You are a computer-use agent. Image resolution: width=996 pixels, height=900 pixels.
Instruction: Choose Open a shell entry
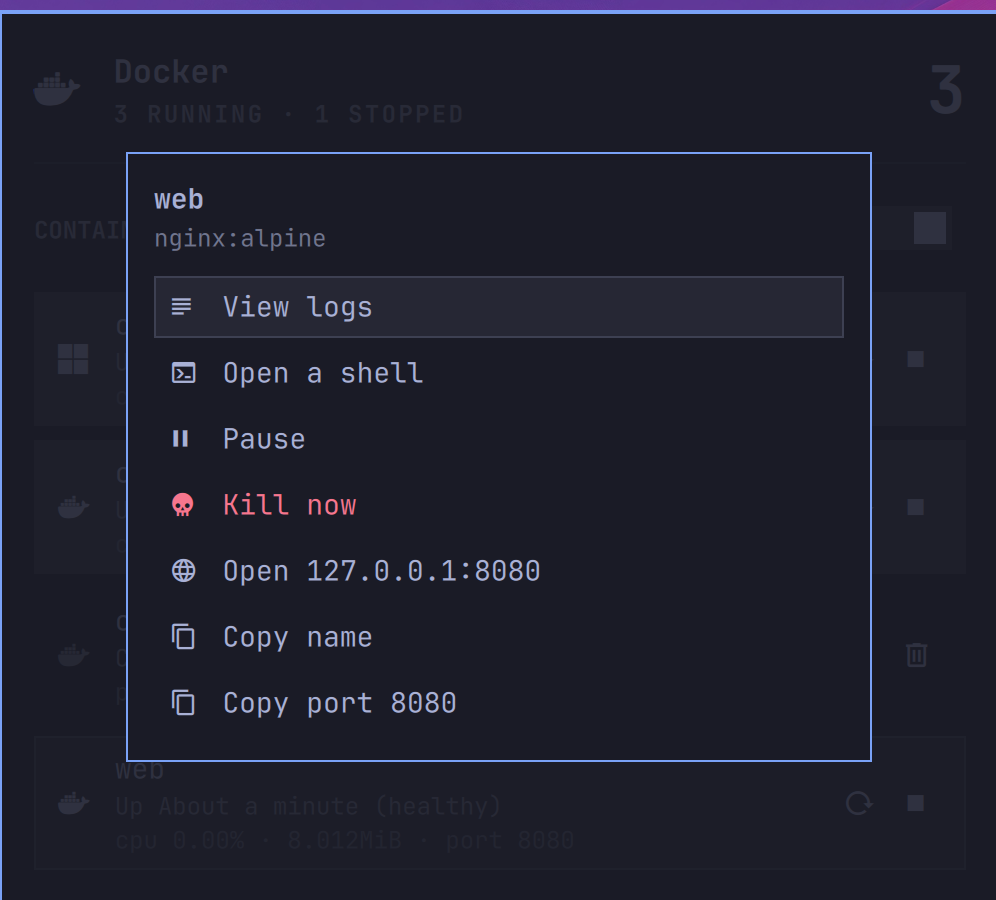(x=499, y=373)
